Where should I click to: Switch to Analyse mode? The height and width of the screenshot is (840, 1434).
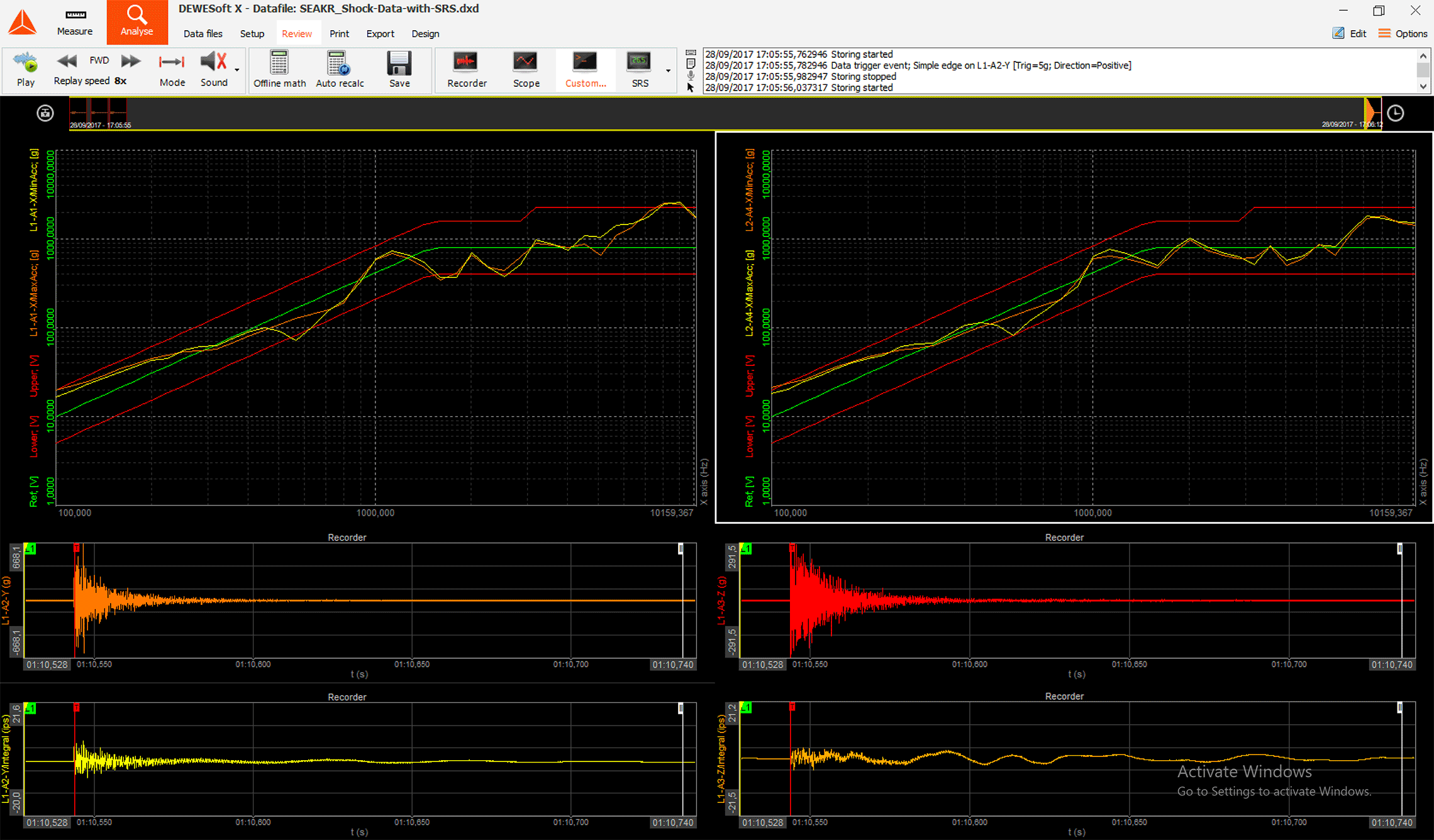pos(137,23)
